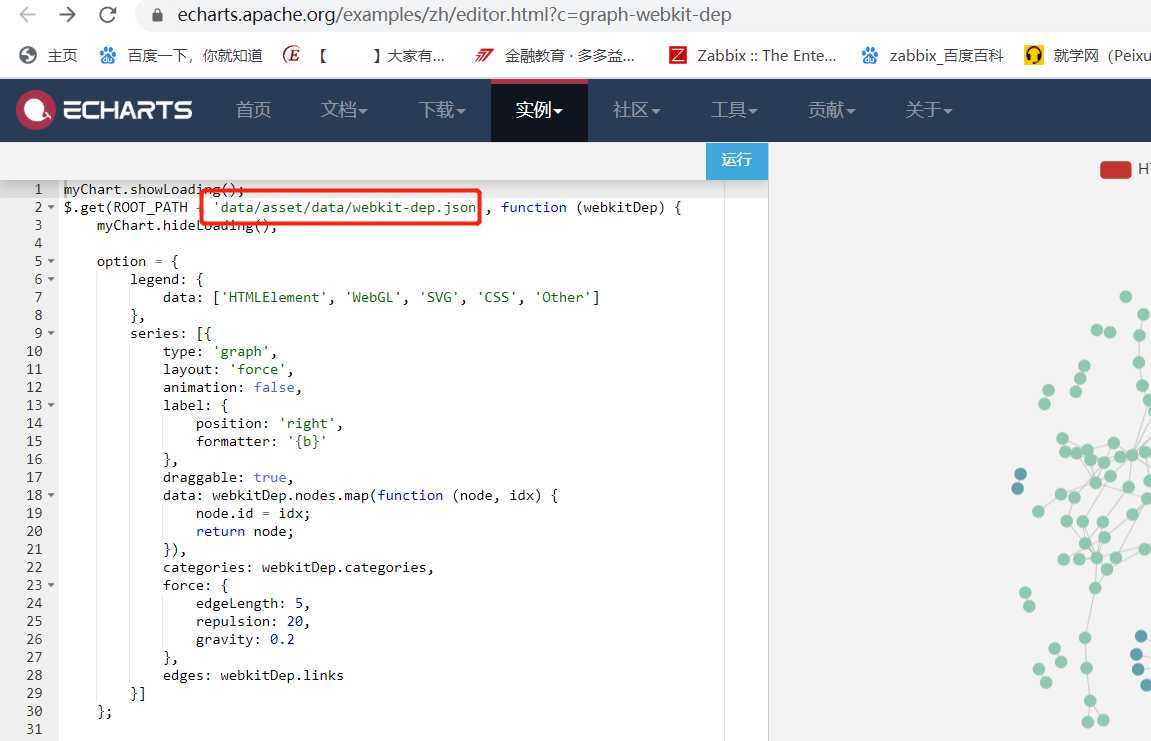Click edgeLength value 5
Image resolution: width=1151 pixels, height=741 pixels.
tap(299, 604)
